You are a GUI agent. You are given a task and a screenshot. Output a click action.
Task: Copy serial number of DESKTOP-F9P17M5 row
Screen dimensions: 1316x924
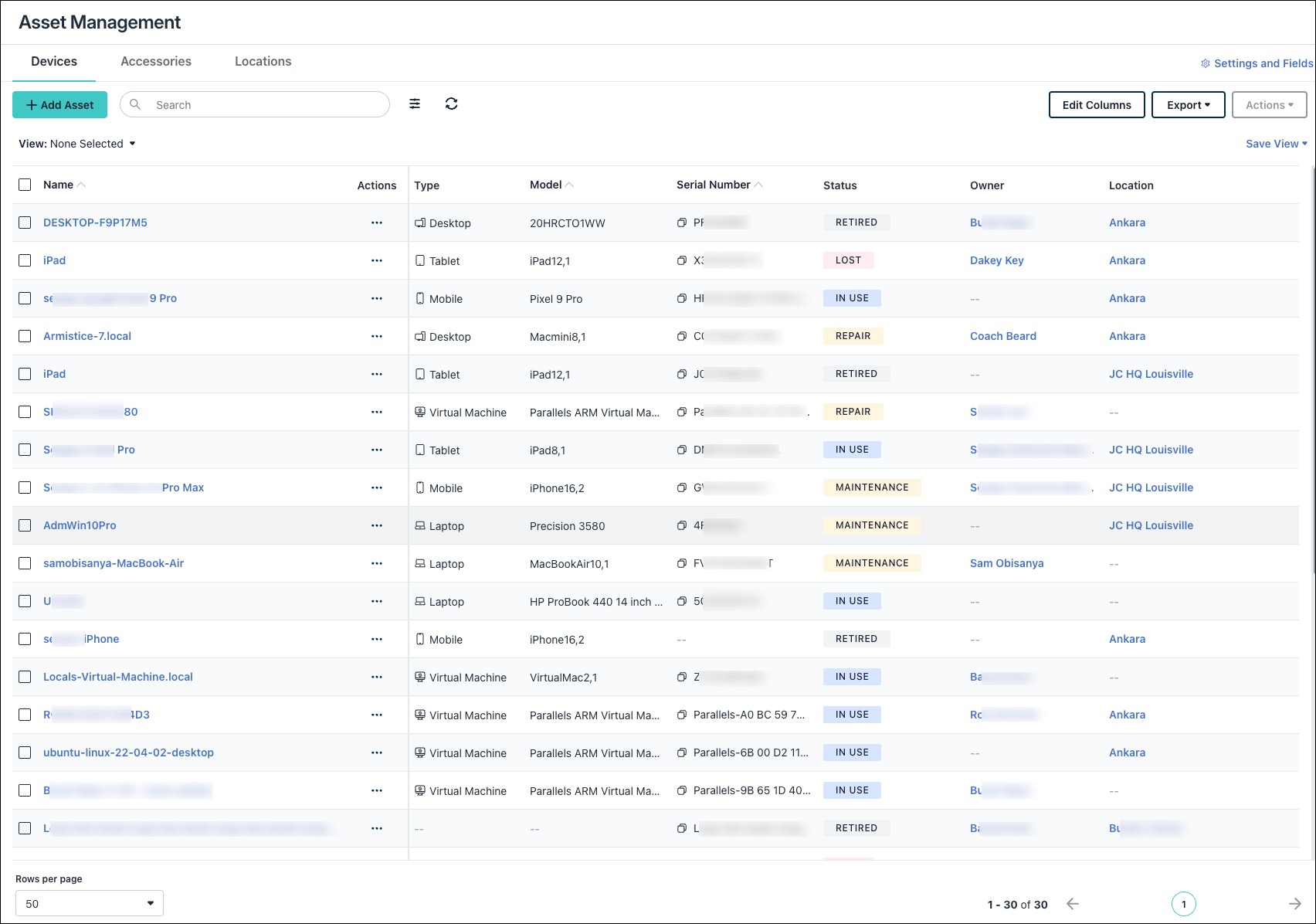pyautogui.click(x=681, y=223)
